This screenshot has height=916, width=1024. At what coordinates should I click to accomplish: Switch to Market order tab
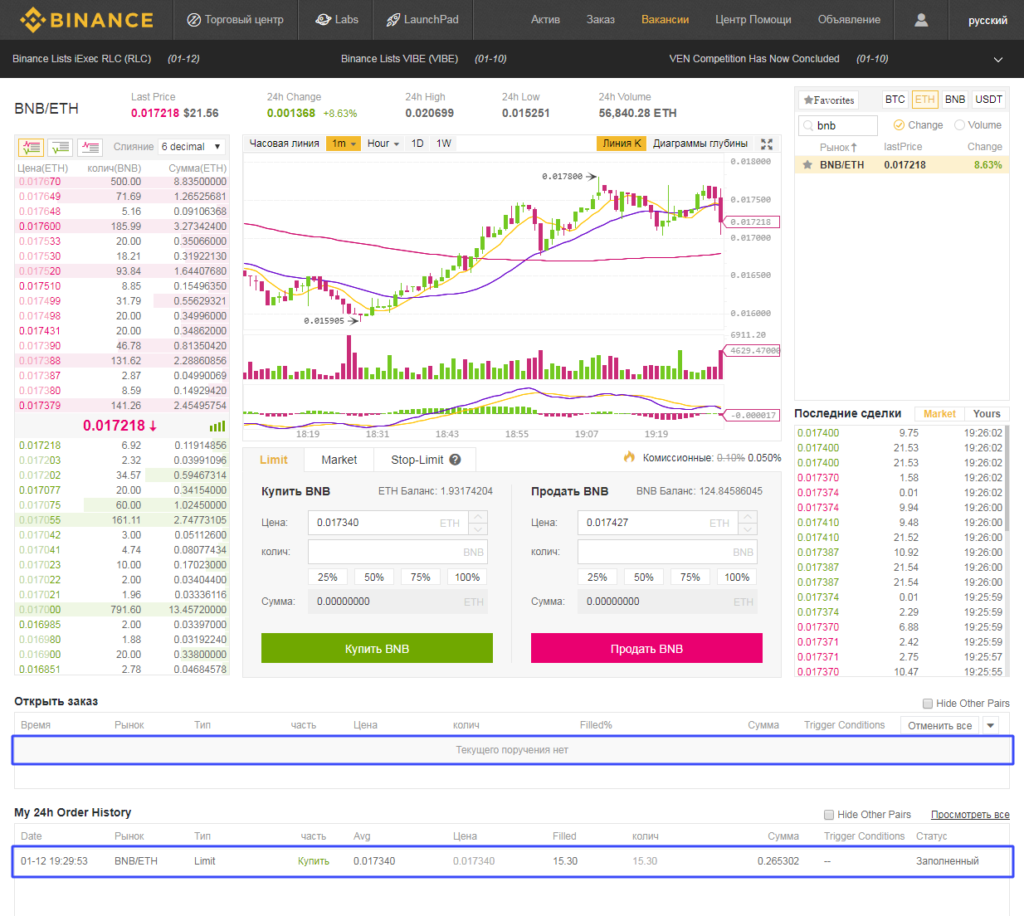(x=339, y=460)
